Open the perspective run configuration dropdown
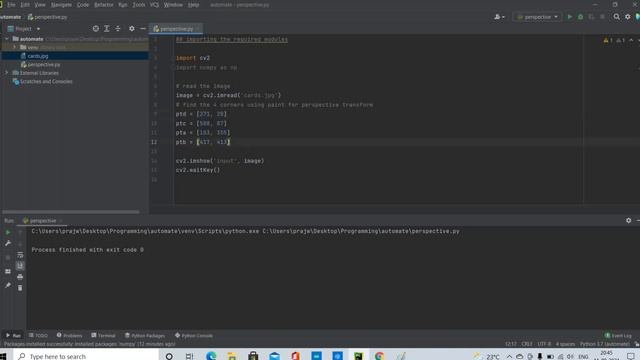 coord(537,17)
